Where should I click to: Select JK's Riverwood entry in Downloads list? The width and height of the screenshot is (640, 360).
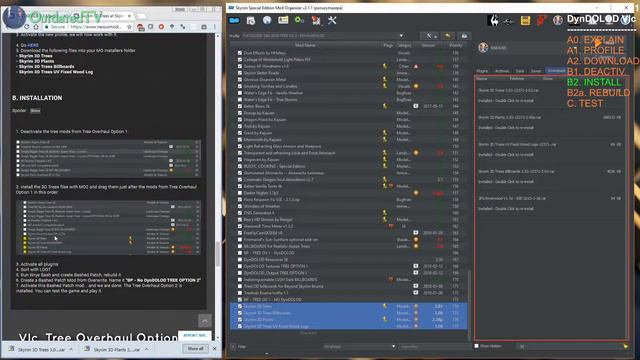[551, 203]
